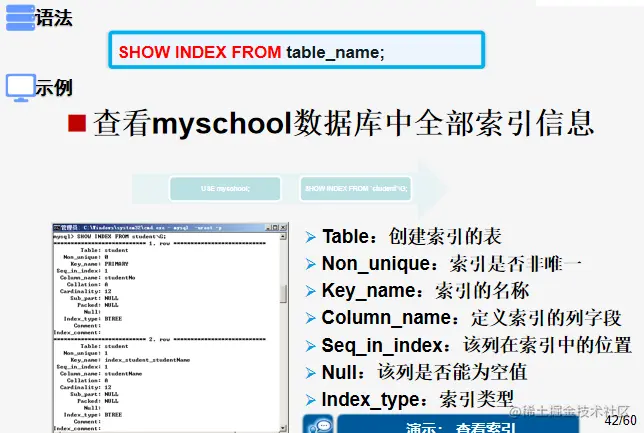
Task: Click the red square bullet before 查看myschool
Action: [x=77, y=124]
